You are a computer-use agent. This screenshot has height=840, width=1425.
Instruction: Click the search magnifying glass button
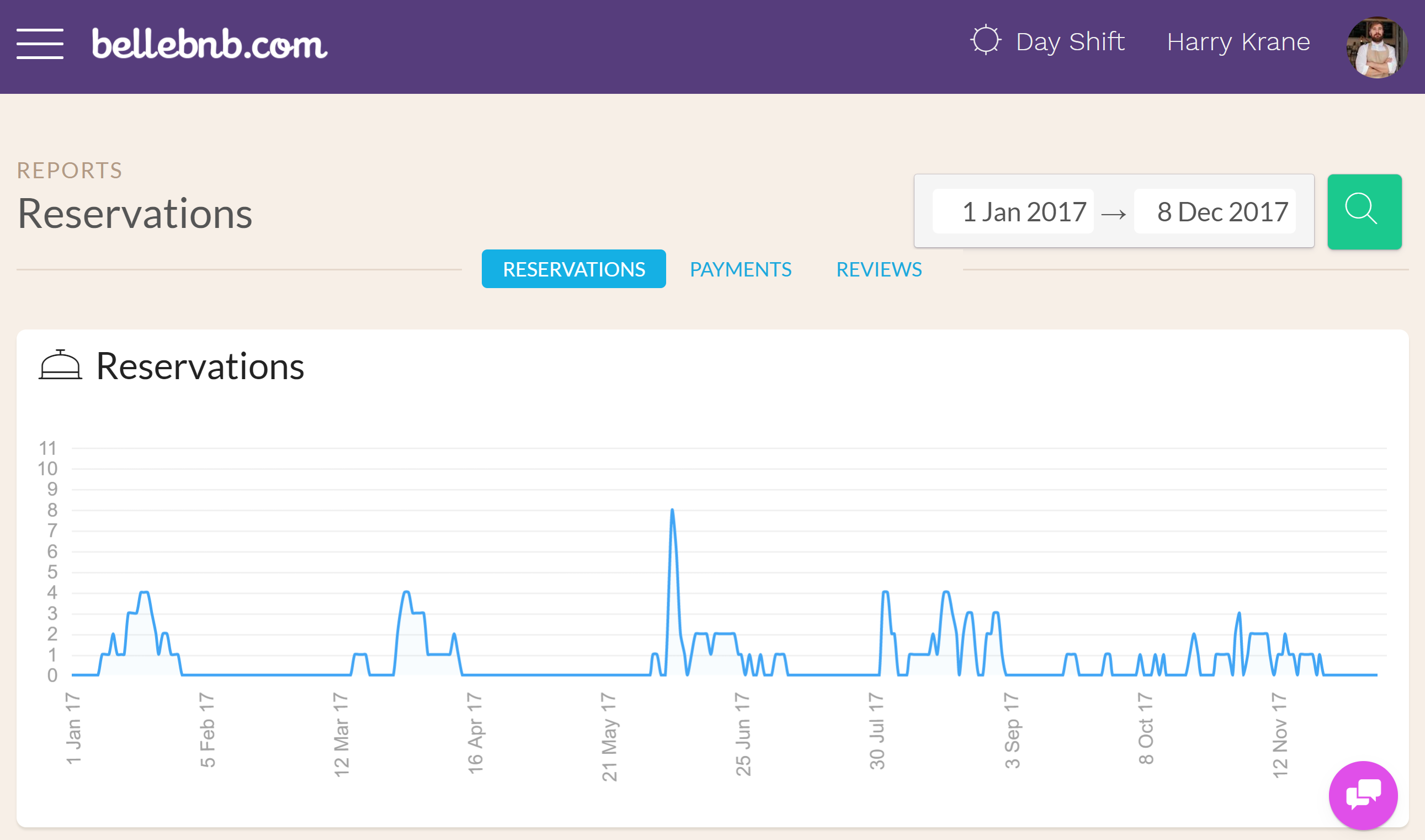pyautogui.click(x=1361, y=211)
